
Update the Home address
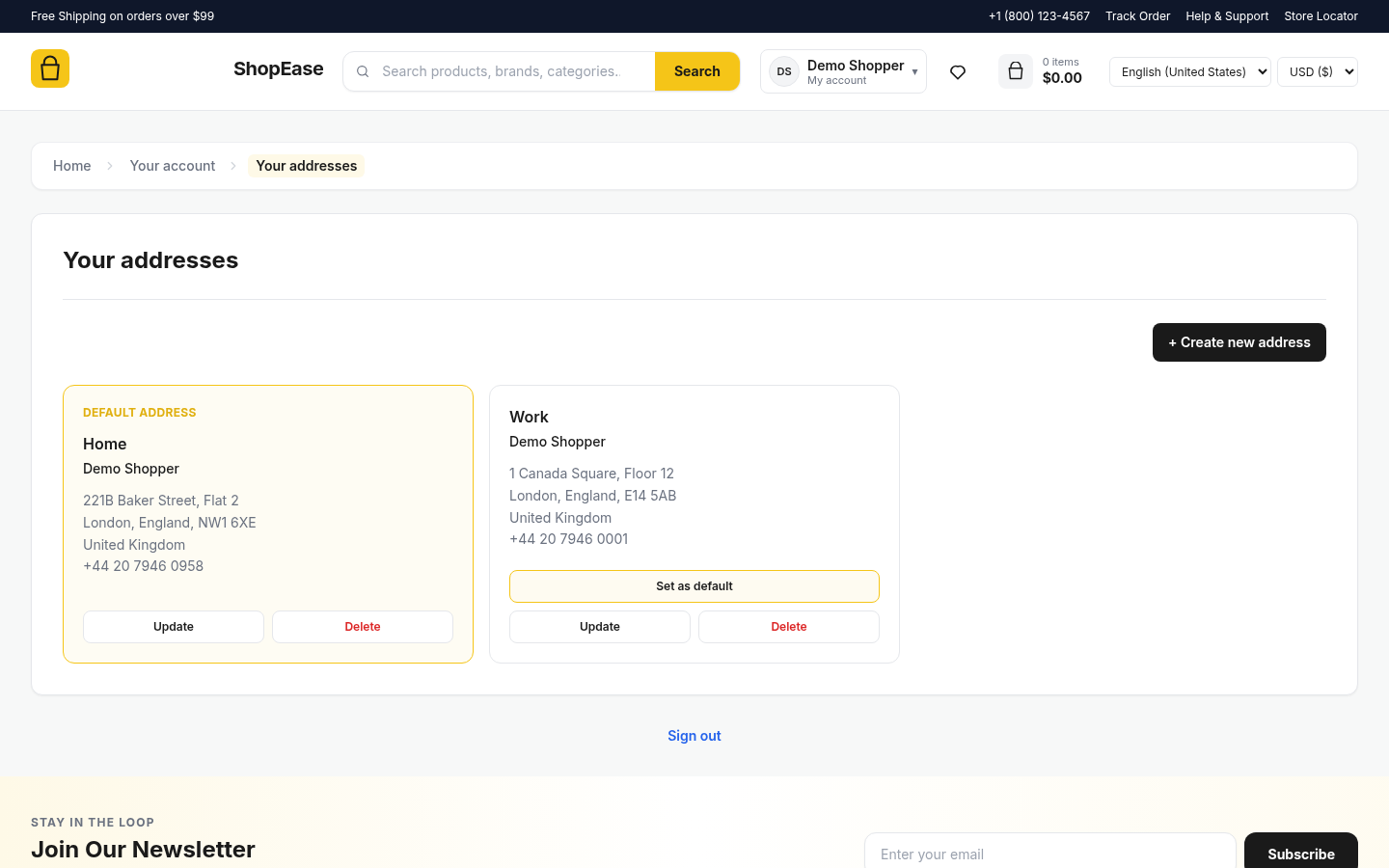click(174, 627)
